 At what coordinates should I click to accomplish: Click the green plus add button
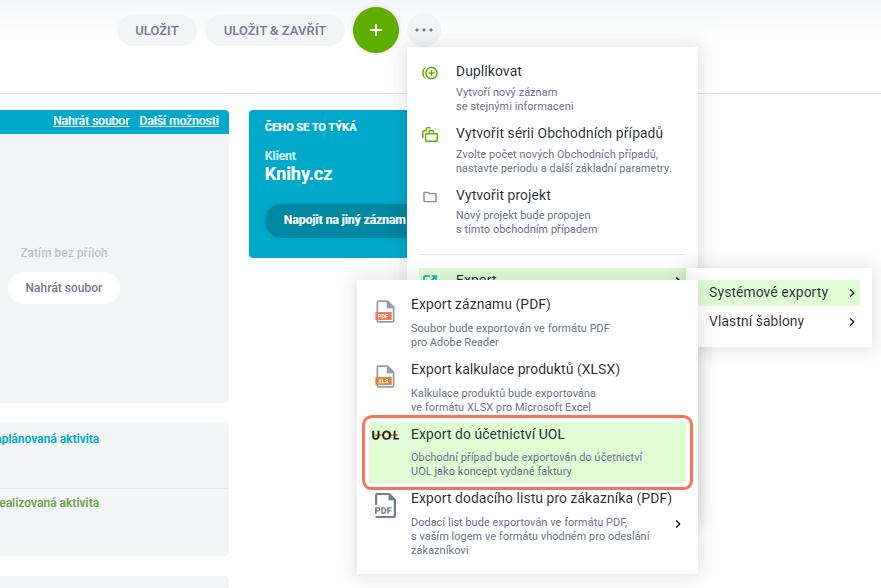[376, 30]
